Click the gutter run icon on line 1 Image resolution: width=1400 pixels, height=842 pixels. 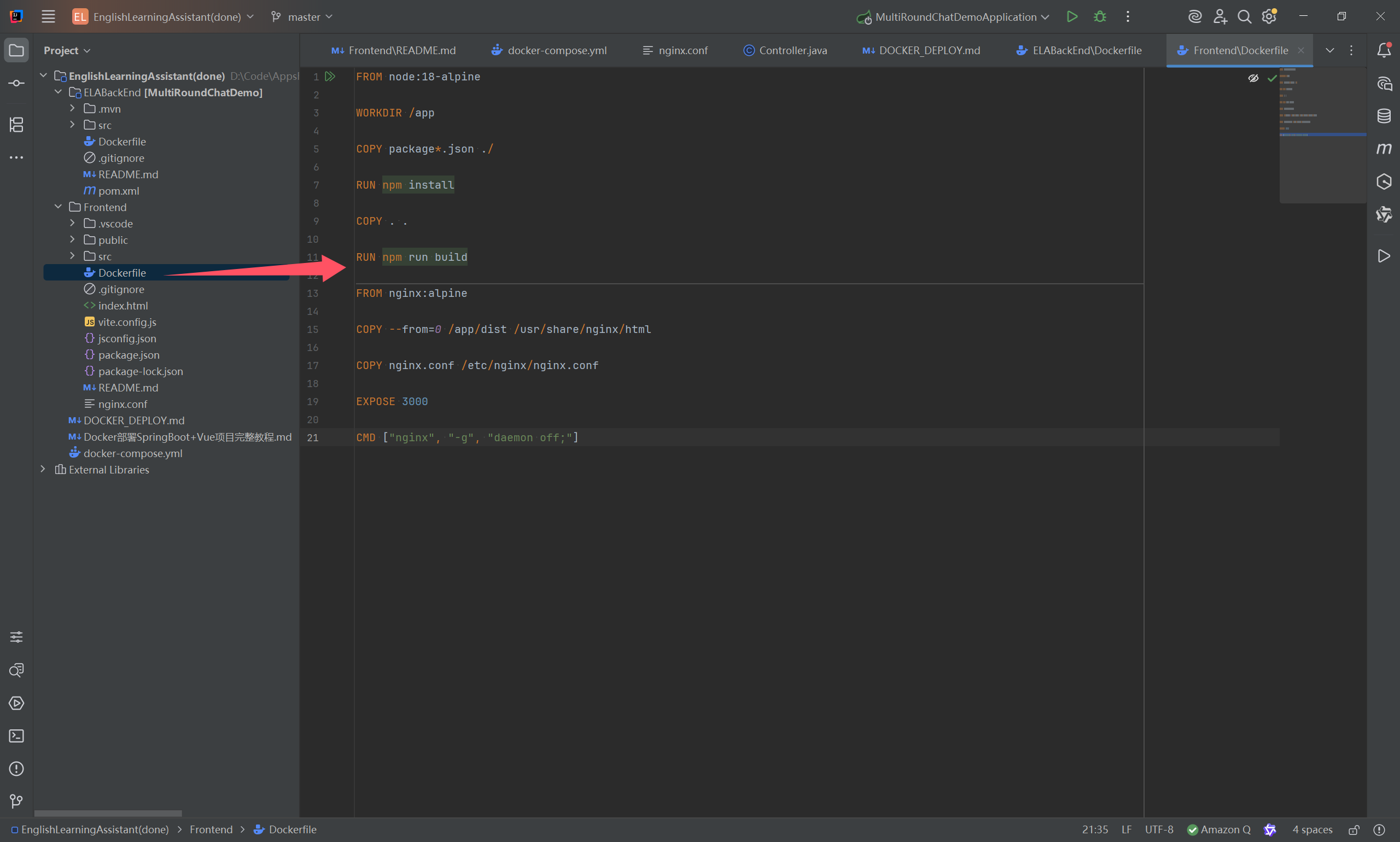point(330,76)
